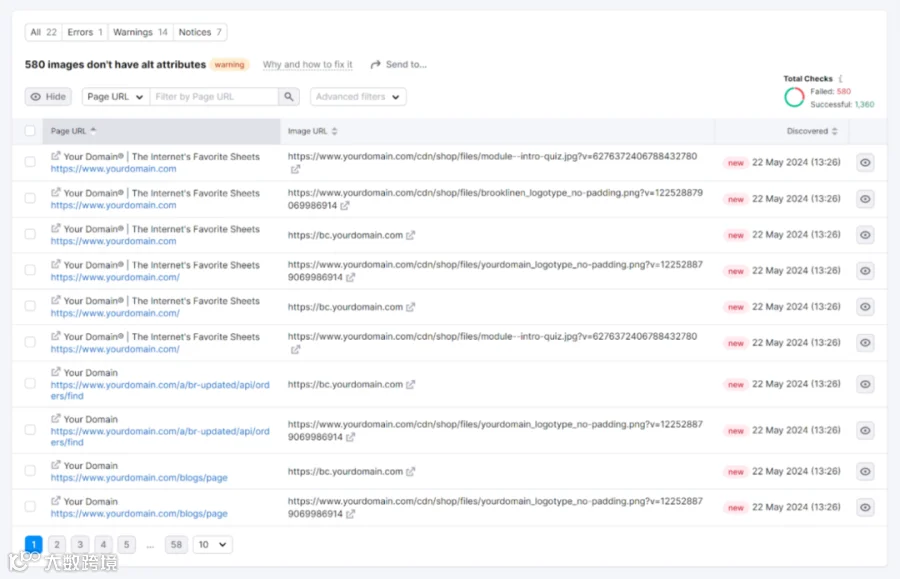Go to pagination page 3
This screenshot has height=579, width=900.
80,545
